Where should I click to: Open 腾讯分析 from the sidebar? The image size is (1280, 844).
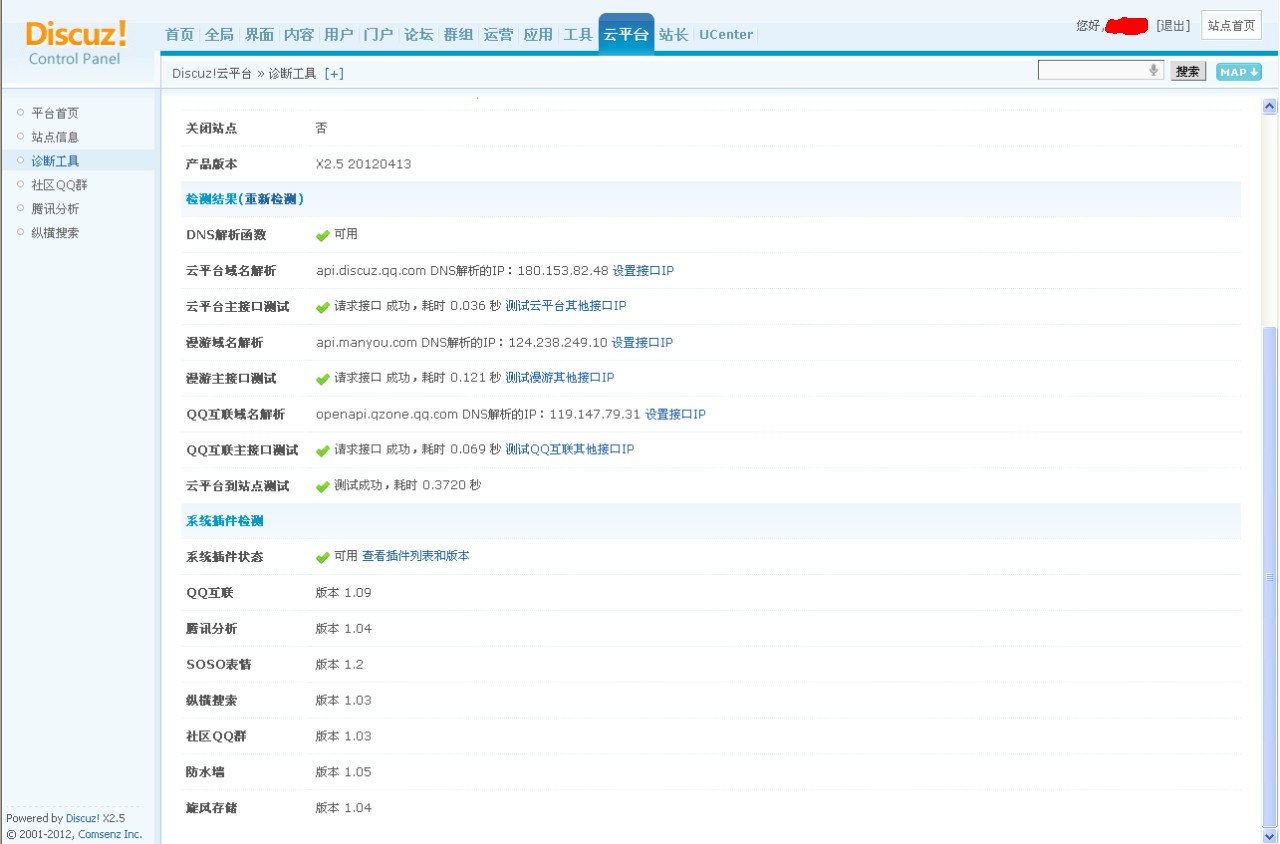[x=55, y=209]
